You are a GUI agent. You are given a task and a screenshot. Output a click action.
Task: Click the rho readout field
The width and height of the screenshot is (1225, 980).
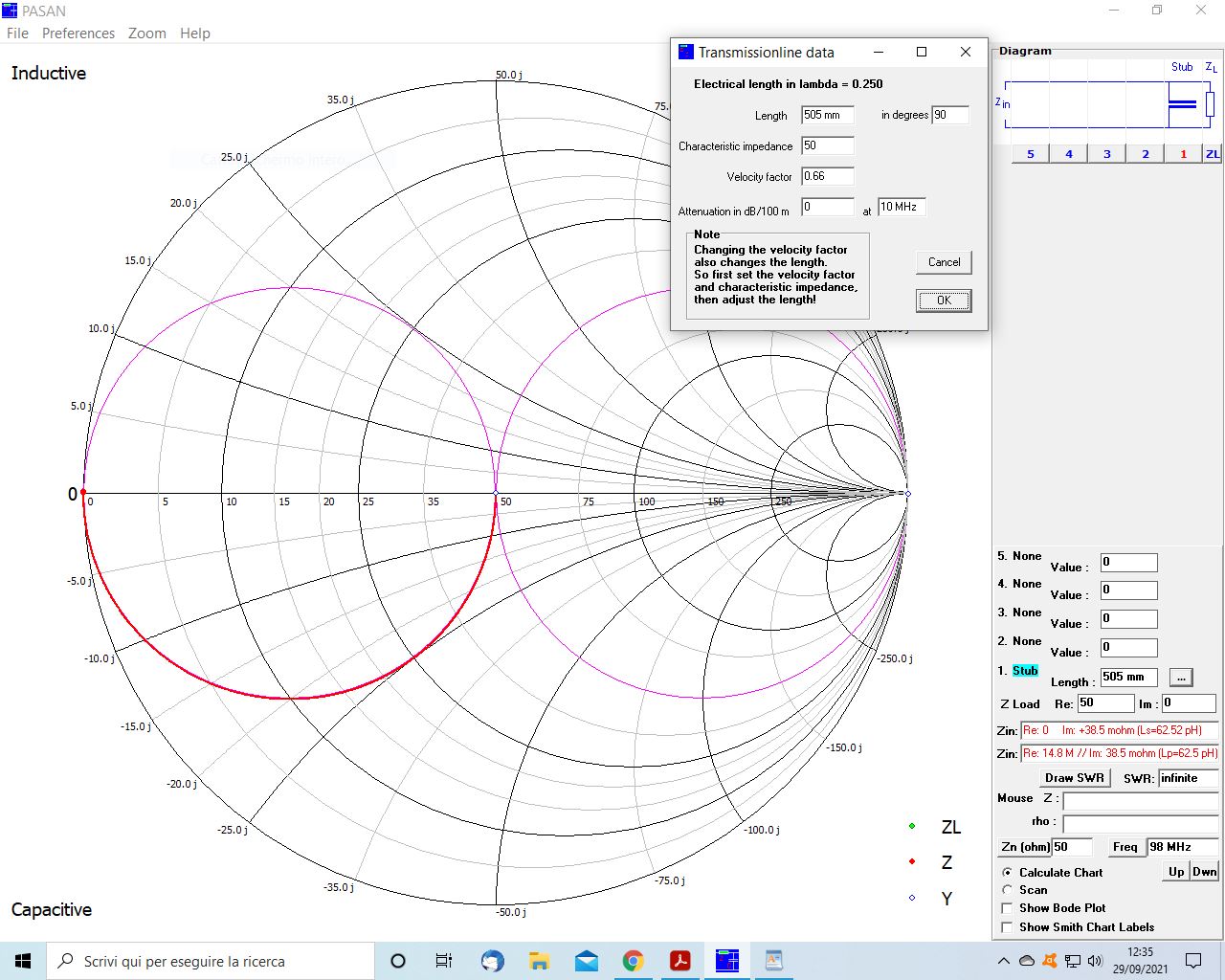[x=1140, y=823]
